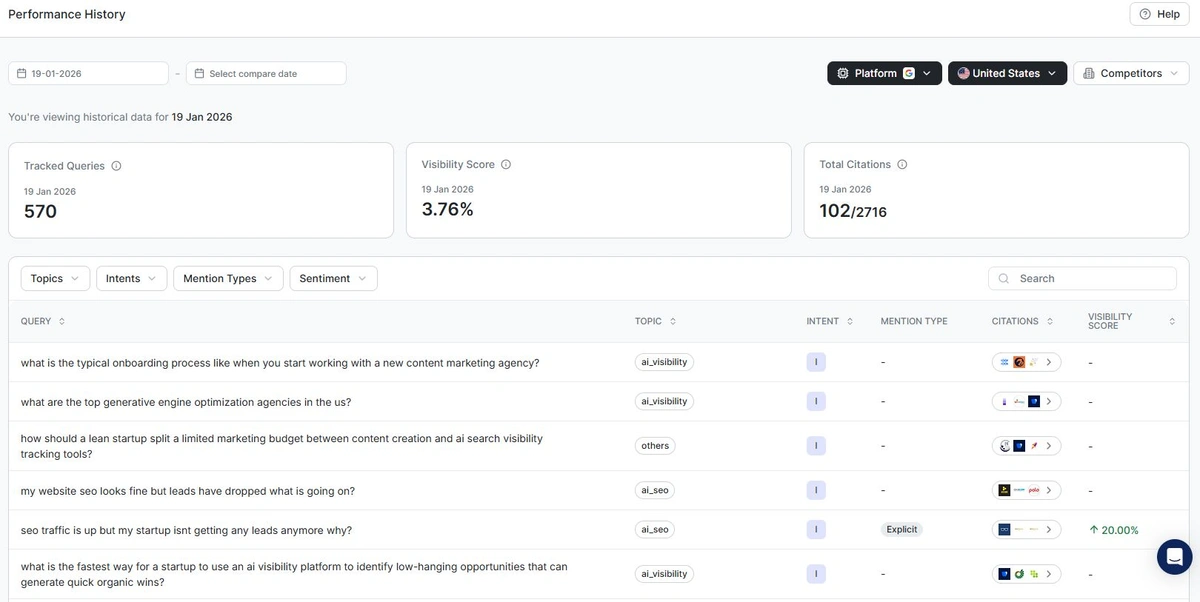This screenshot has height=602, width=1200.
Task: Click the Google logo in the Platform filter
Action: 909,73
